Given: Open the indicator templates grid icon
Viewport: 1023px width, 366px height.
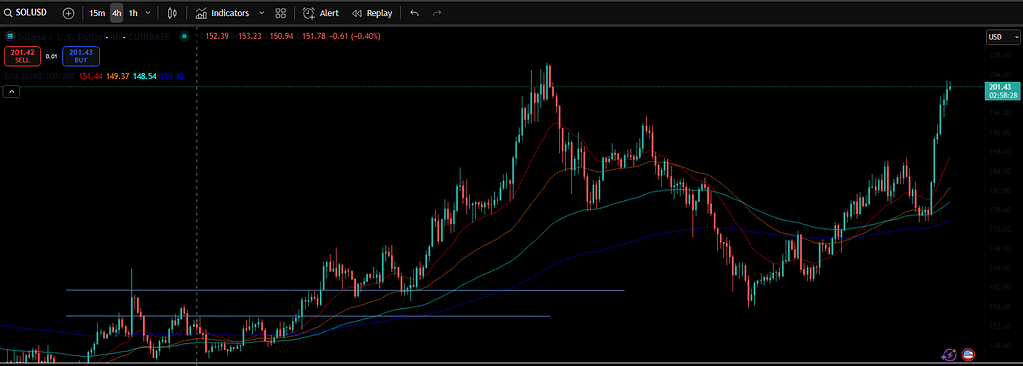Looking at the screenshot, I should tap(281, 13).
